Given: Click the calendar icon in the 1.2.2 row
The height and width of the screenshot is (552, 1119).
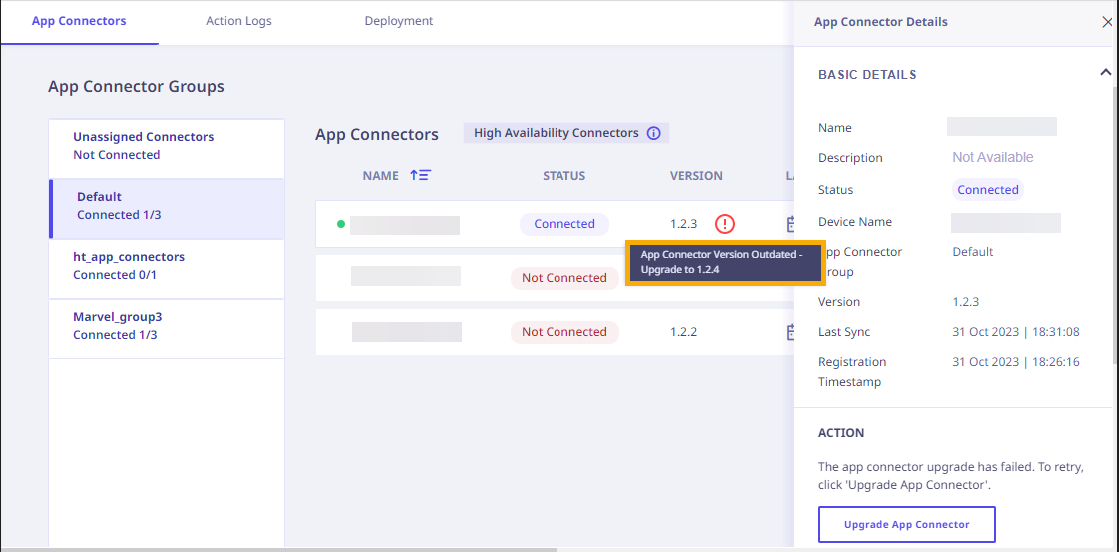Looking at the screenshot, I should pos(789,332).
